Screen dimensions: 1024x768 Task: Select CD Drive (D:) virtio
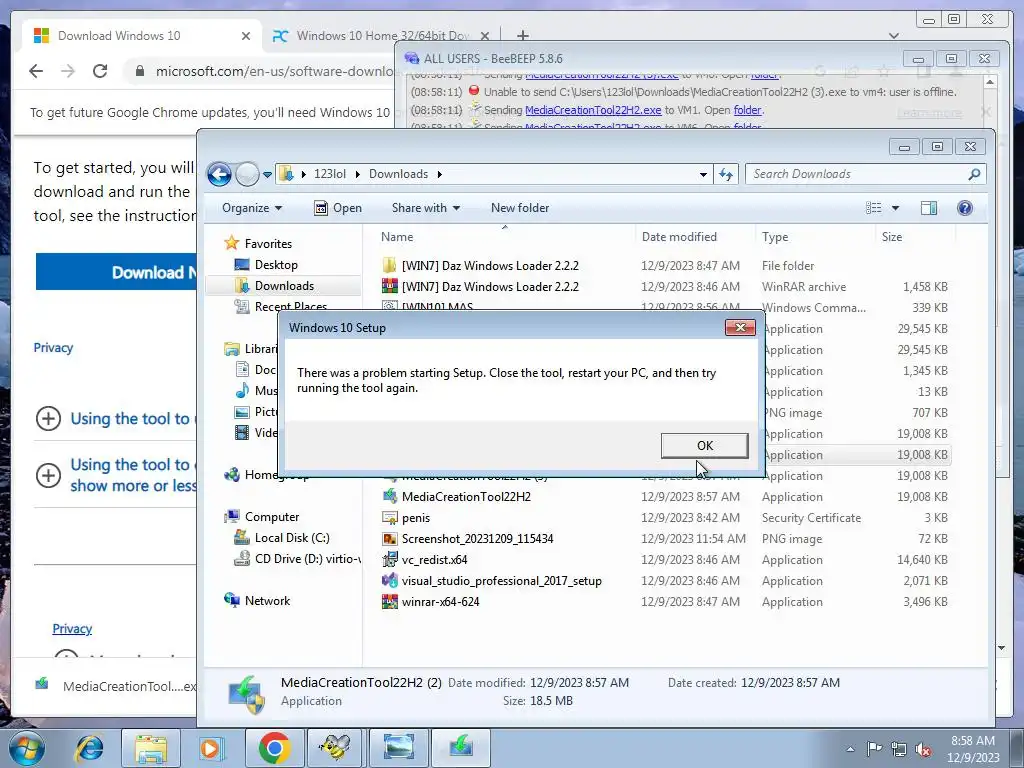(308, 558)
